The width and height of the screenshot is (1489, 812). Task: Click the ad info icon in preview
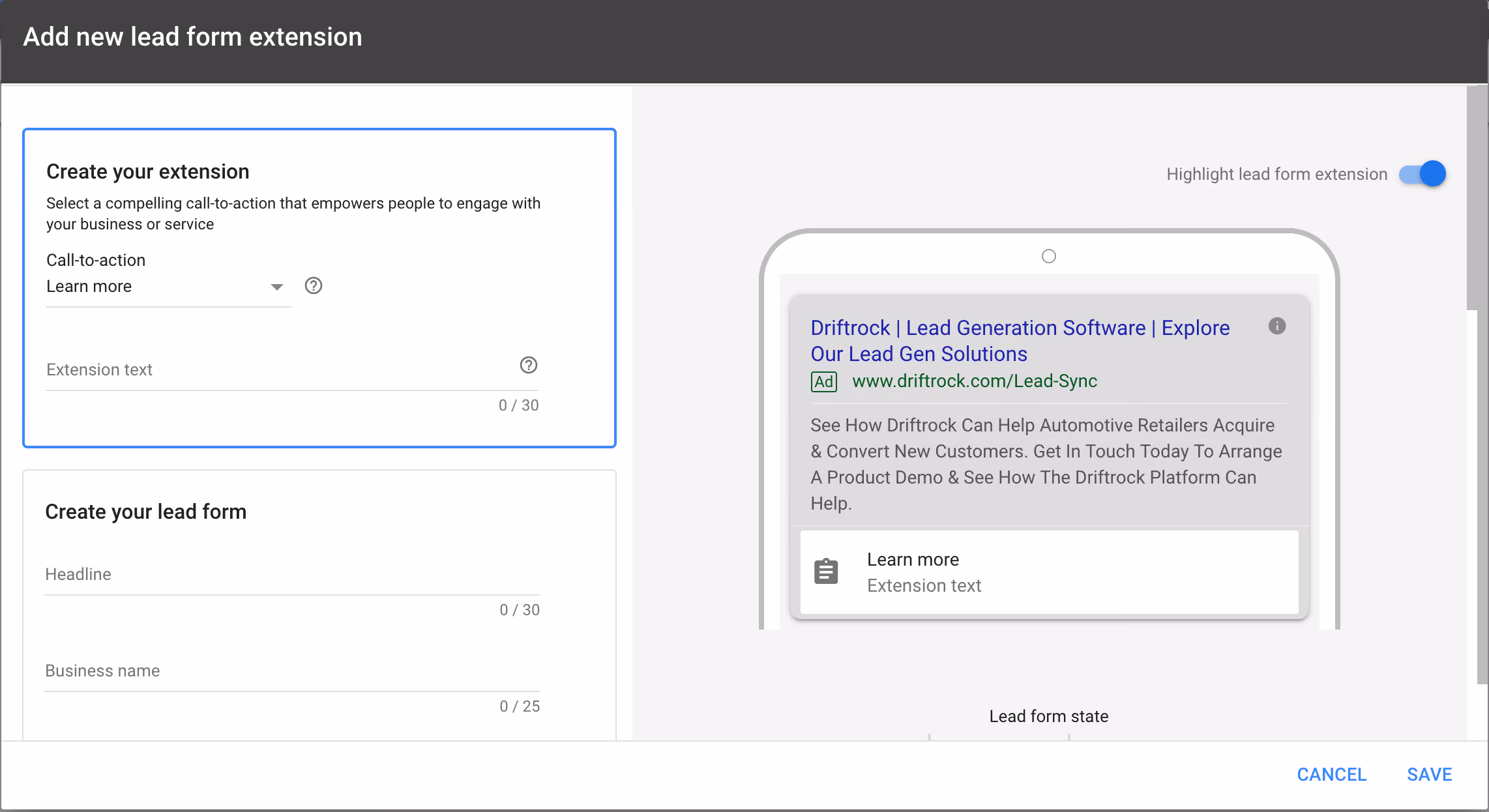(1277, 326)
